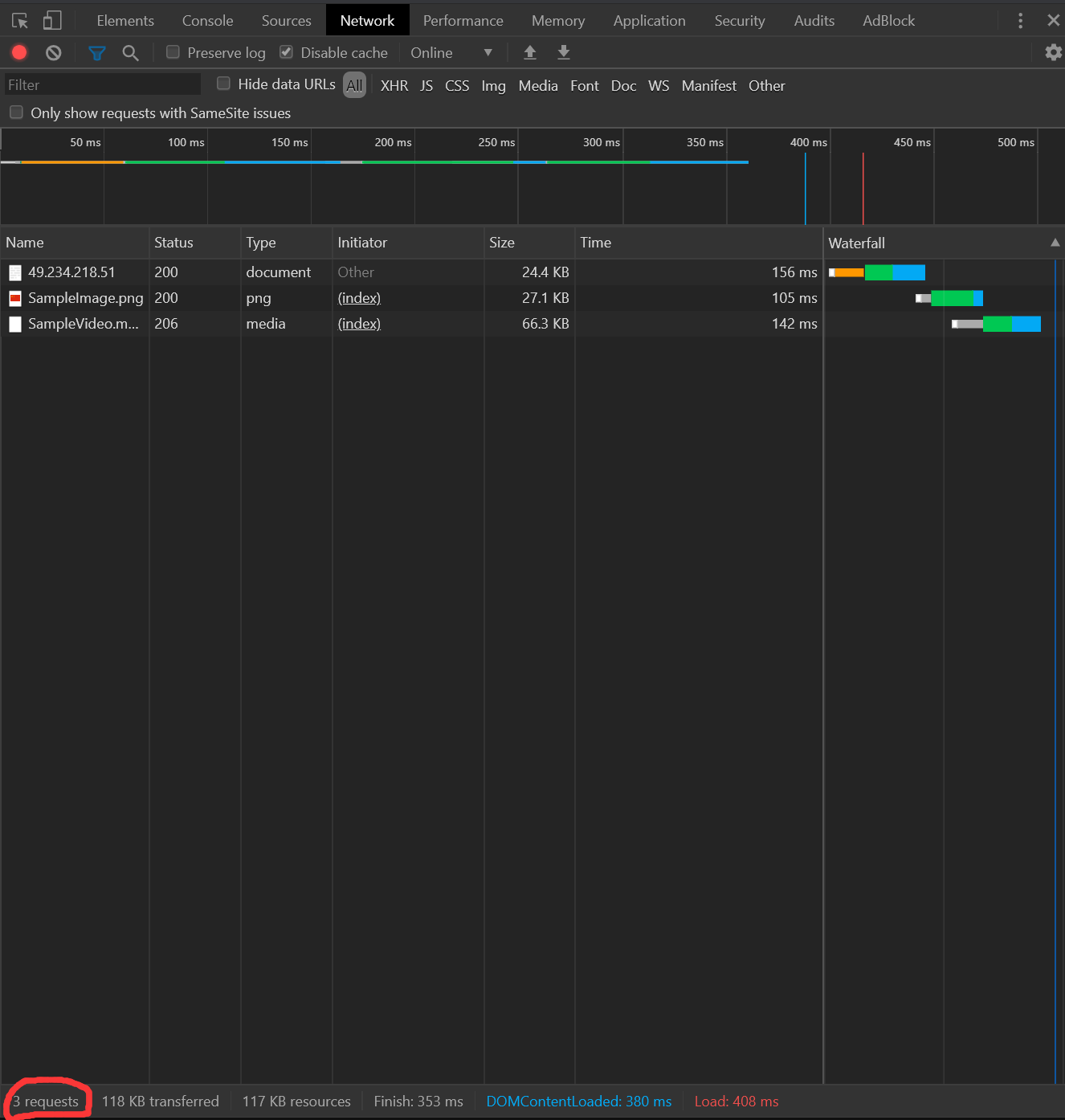The height and width of the screenshot is (1120, 1065).
Task: Import HAR file with upload arrow
Action: [x=530, y=52]
